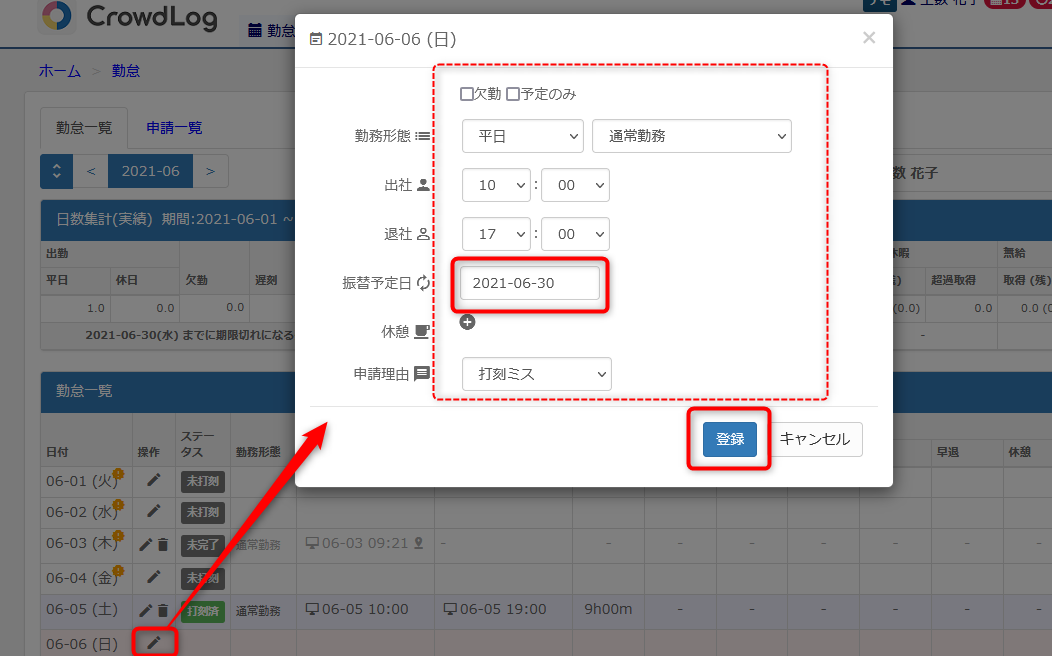Open the 出社 hour dropdown showing 10
This screenshot has height=656, width=1052.
(x=496, y=185)
